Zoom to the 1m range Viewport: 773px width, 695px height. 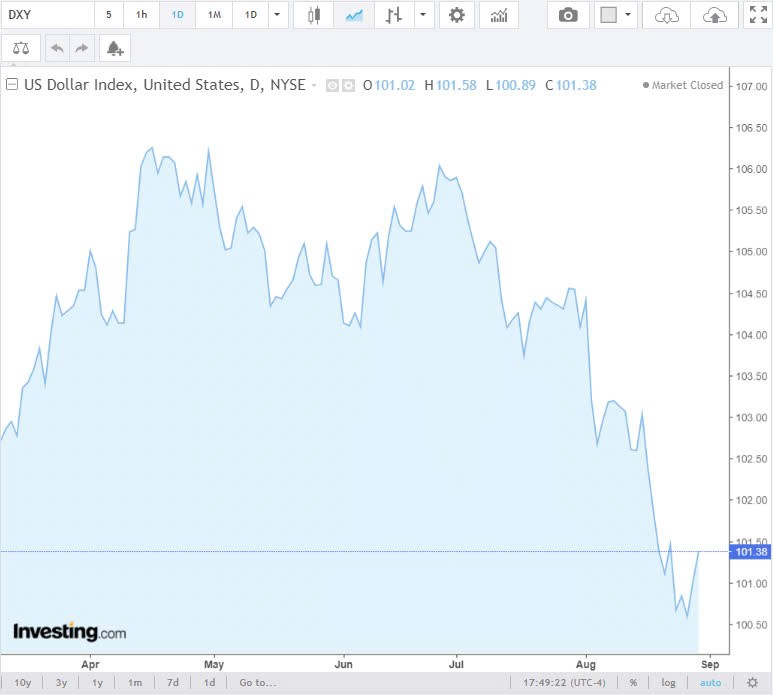click(135, 683)
